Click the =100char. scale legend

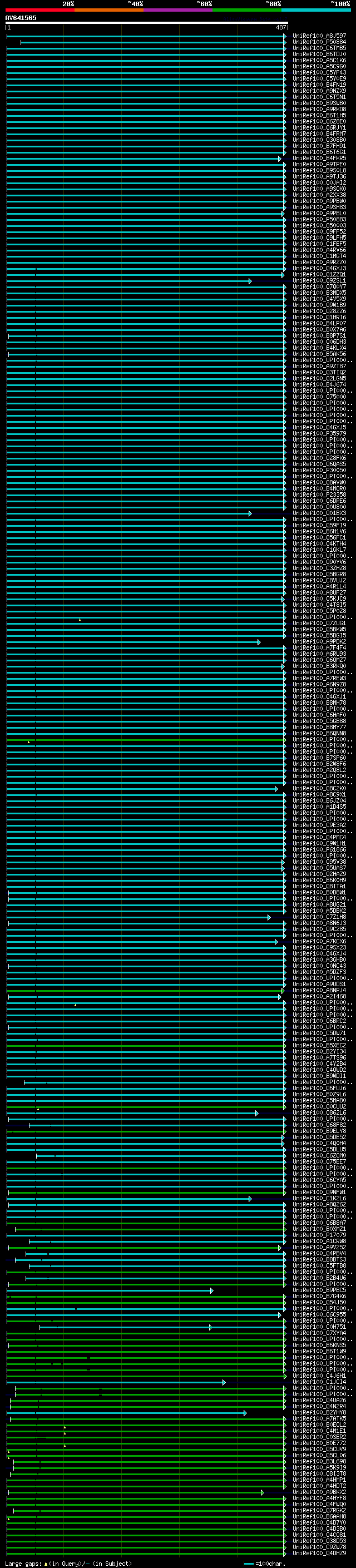[x=264, y=1564]
